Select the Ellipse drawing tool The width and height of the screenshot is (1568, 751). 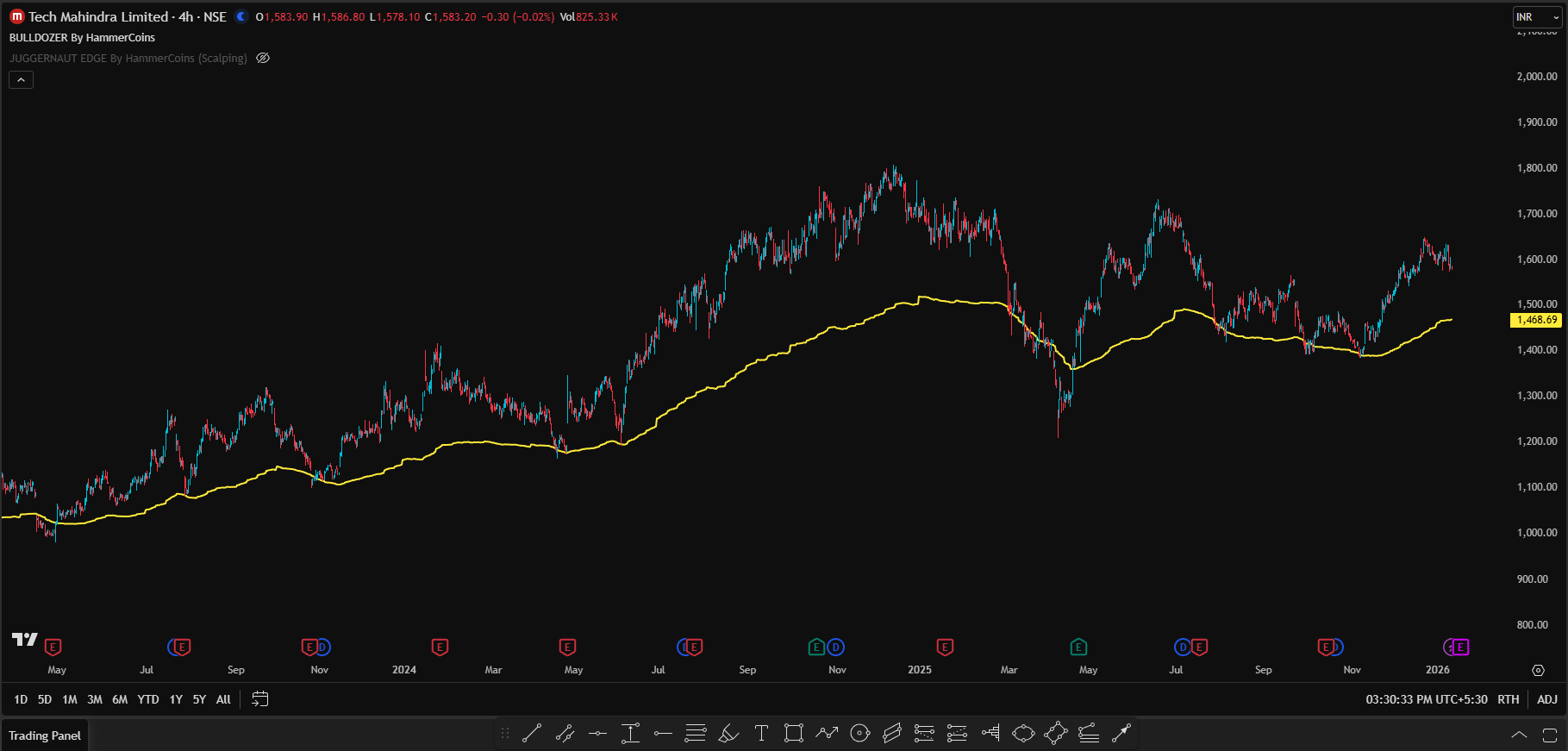pyautogui.click(x=1023, y=733)
